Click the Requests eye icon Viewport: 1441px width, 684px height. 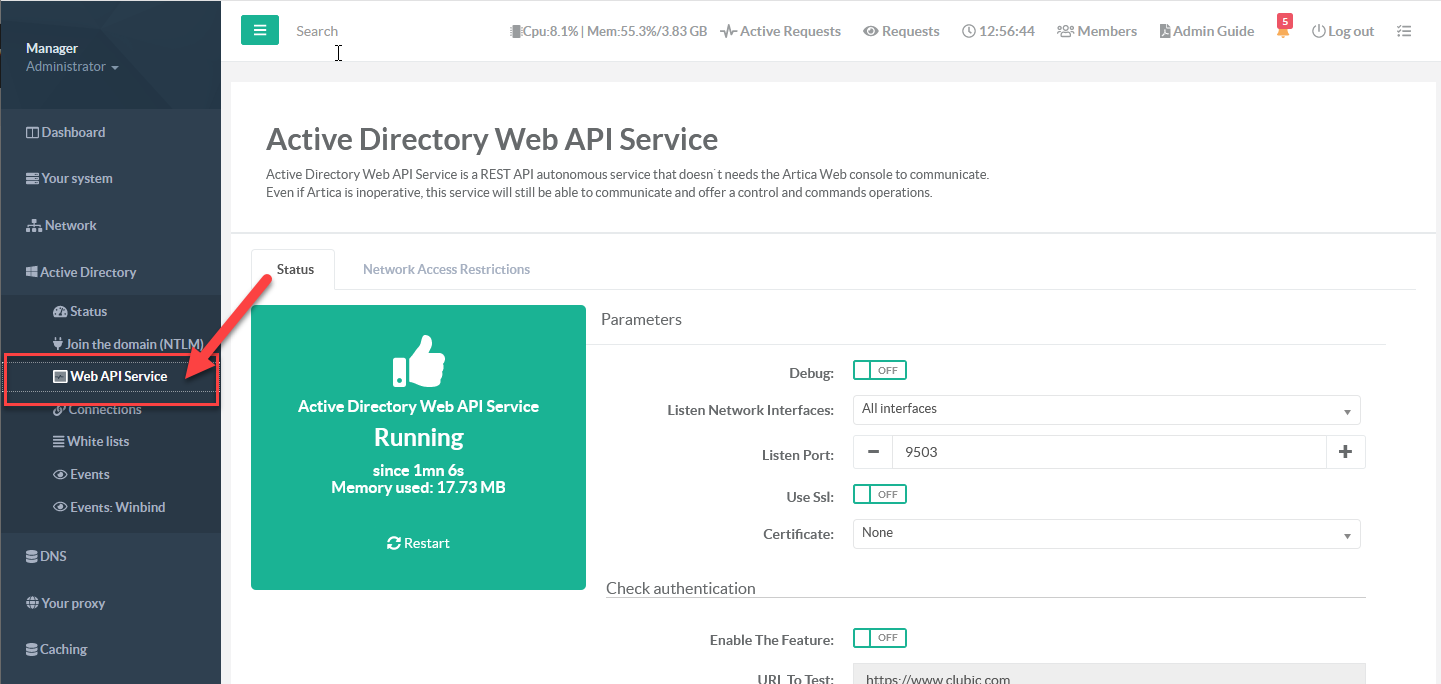coord(871,31)
